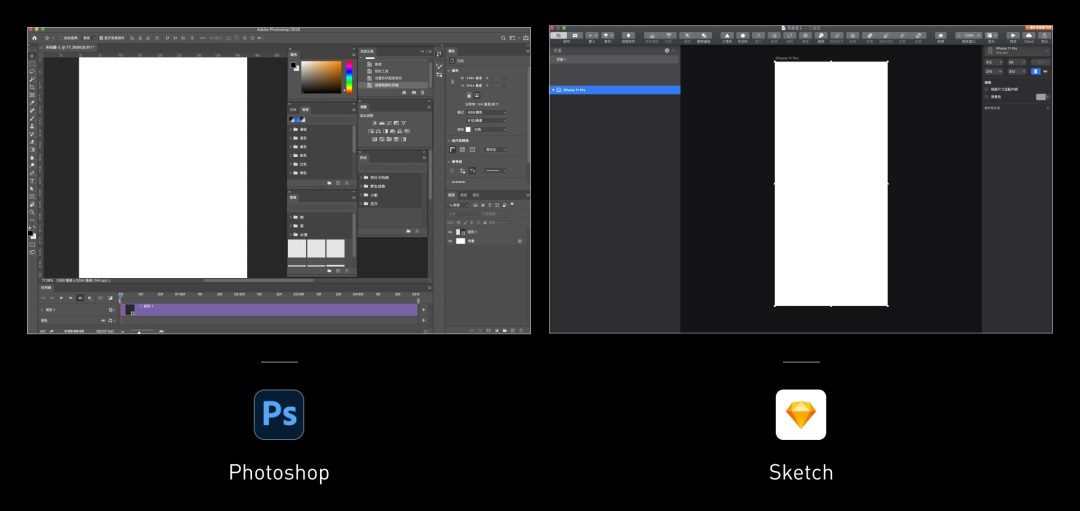The image size is (1080, 511).
Task: Click the white artboard in Sketch canvas
Action: [831, 184]
